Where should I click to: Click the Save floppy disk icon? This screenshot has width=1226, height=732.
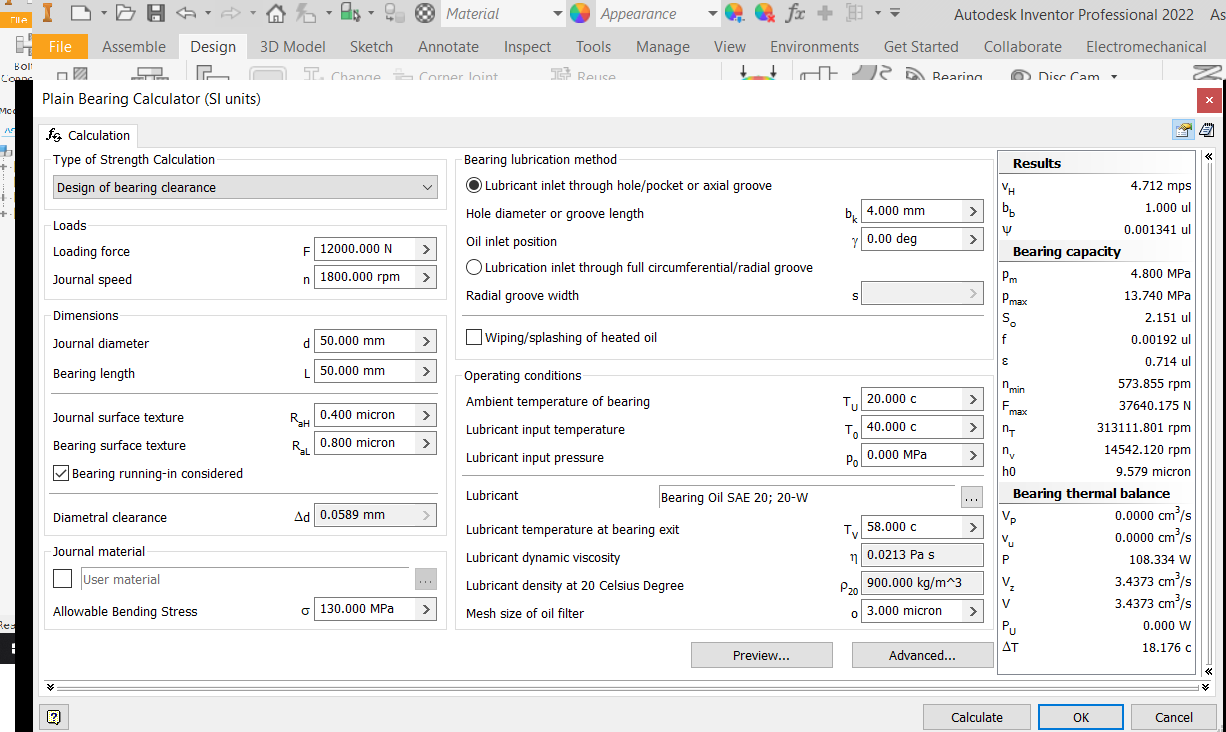pos(155,13)
